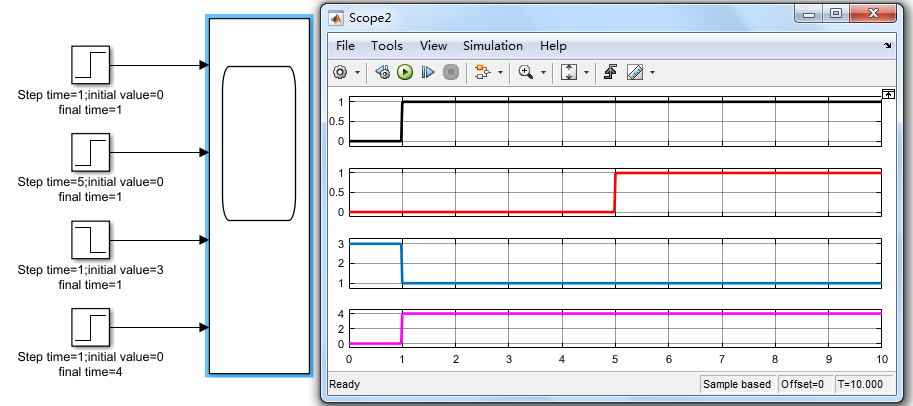Image resolution: width=913 pixels, height=406 pixels.
Task: Select the Step block with step time=5
Action: (x=90, y=153)
